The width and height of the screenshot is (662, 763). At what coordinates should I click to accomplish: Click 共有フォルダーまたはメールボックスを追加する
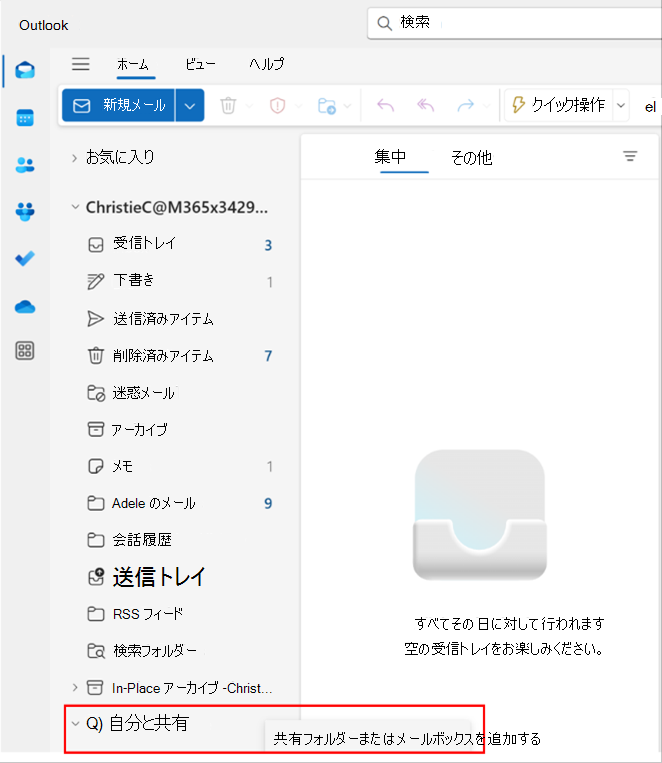[407, 739]
